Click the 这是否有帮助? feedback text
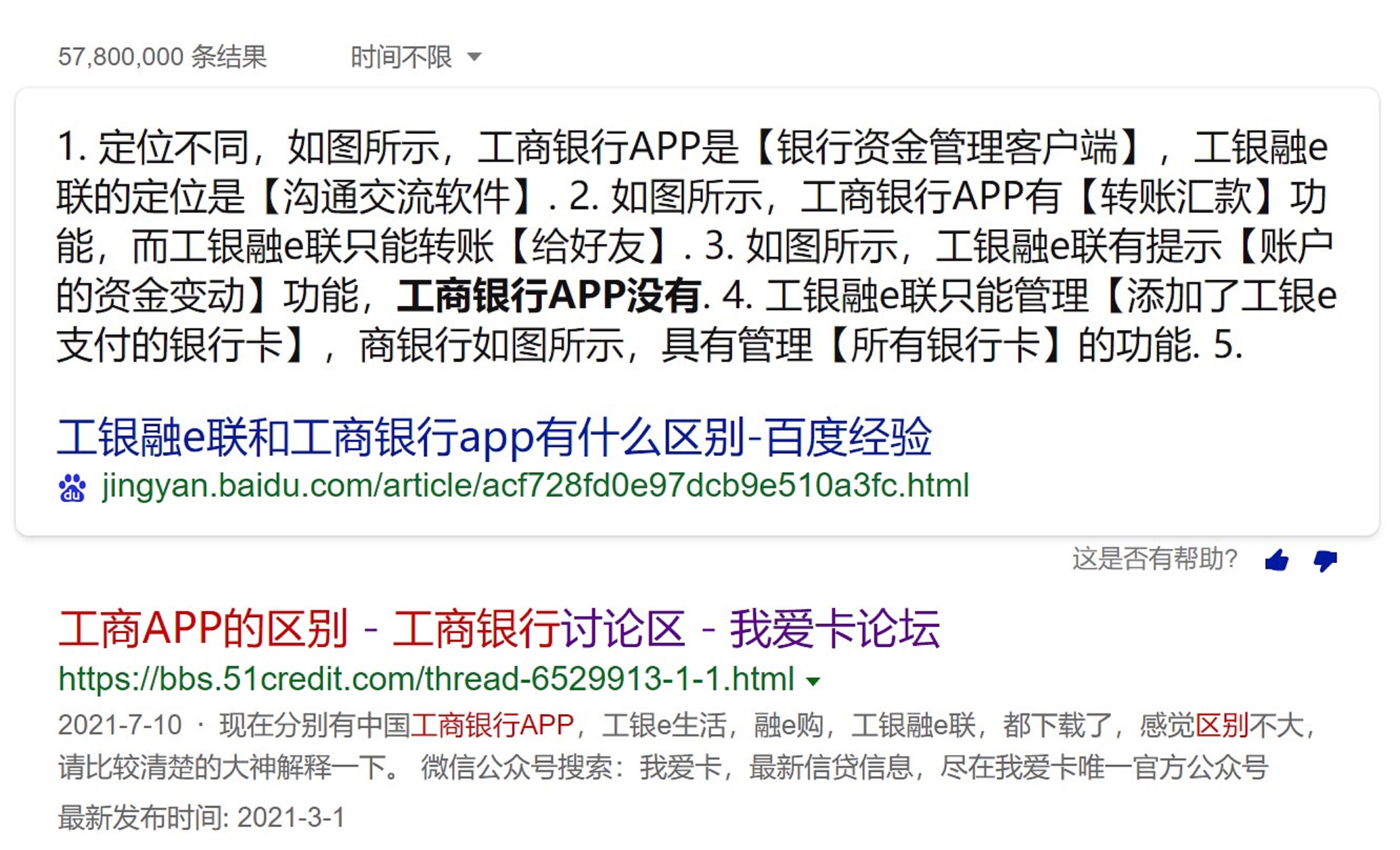Viewport: 1400px width, 850px height. pos(1155,559)
